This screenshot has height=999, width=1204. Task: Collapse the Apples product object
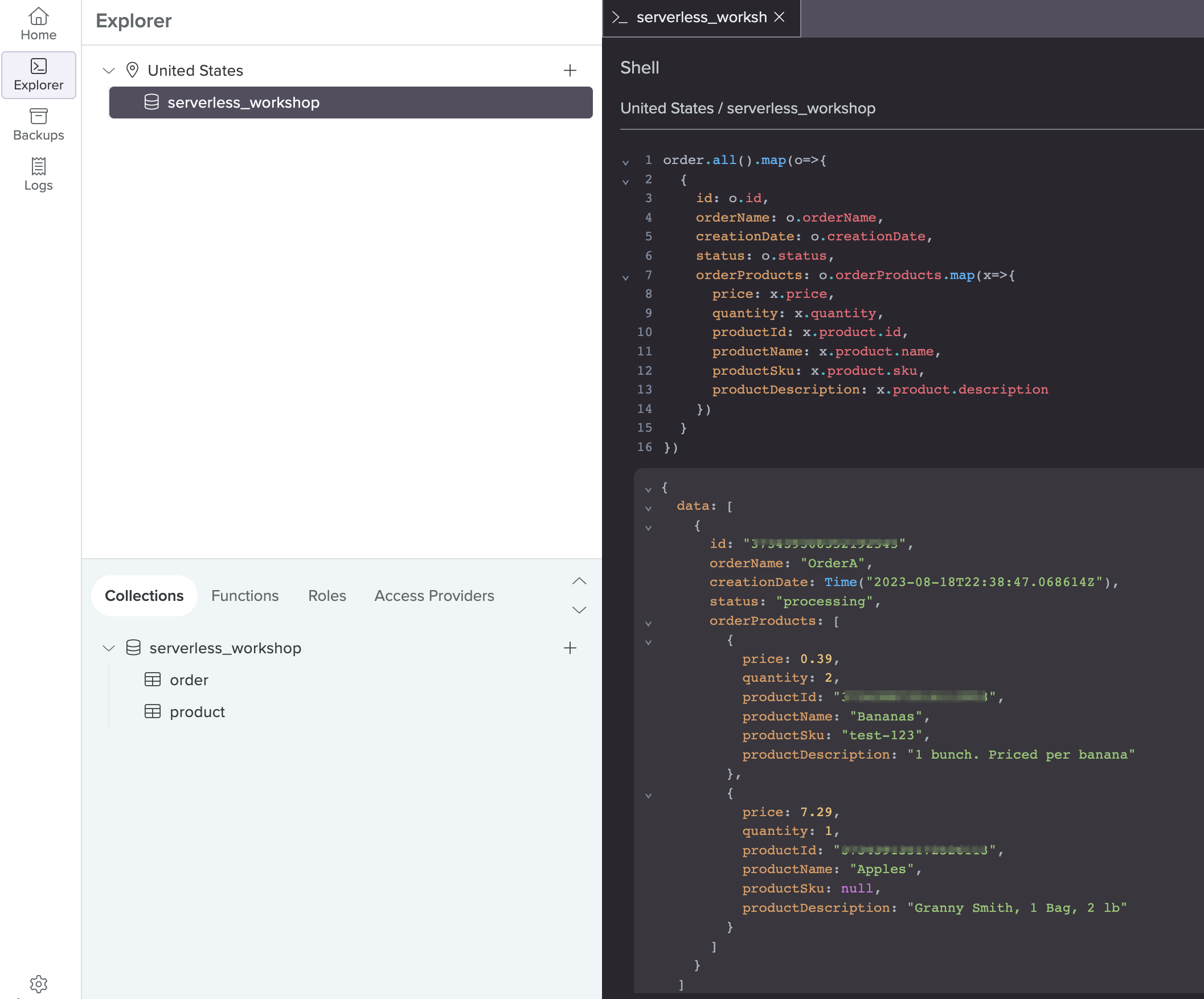648,796
